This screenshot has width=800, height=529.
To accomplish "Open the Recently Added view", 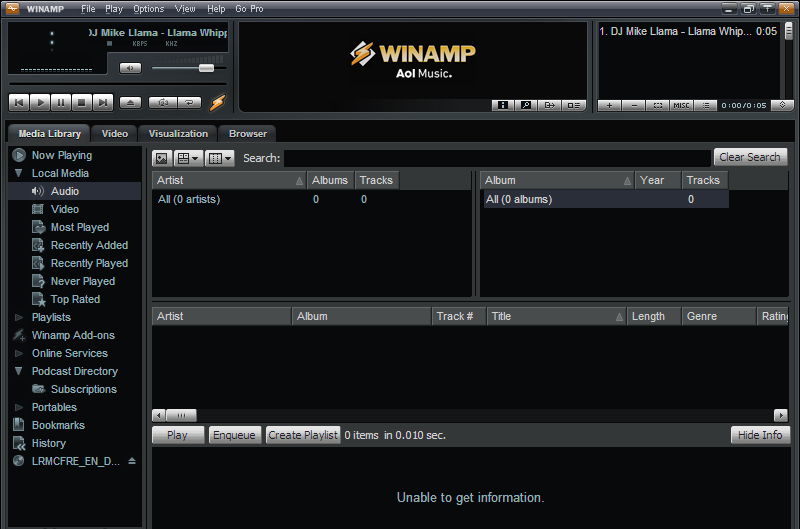I will (89, 245).
